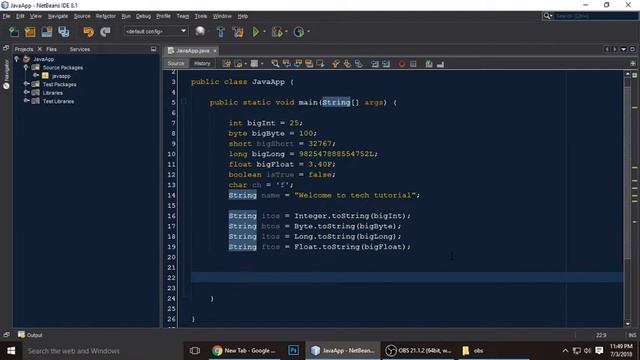Open Photoshop from the taskbar
Viewport: 640px width, 360px height.
coord(293,351)
